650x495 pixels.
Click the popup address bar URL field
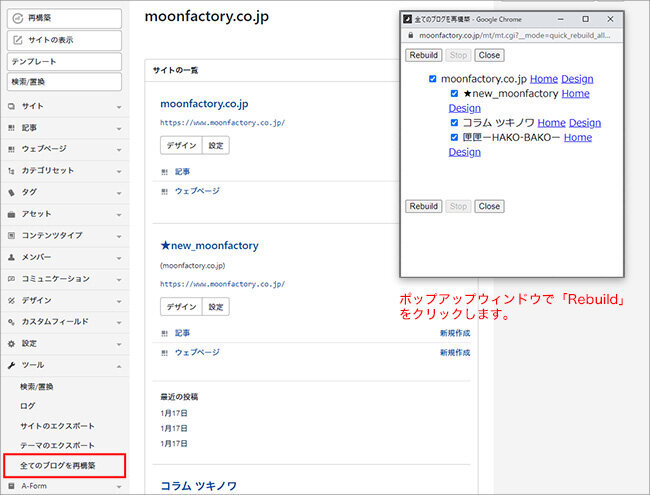(514, 36)
